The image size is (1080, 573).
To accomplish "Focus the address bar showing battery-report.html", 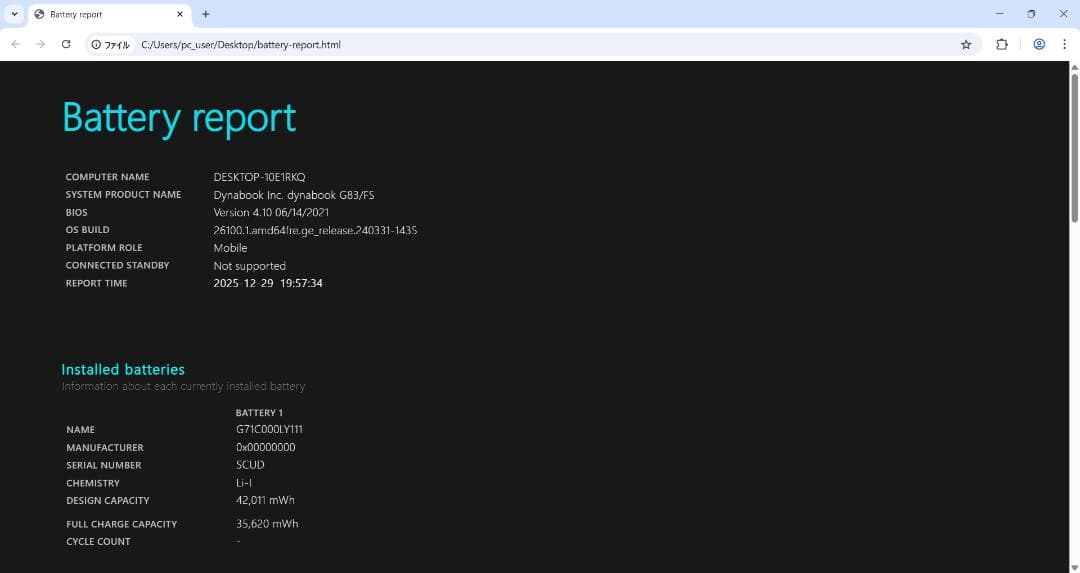I will 500,44.
